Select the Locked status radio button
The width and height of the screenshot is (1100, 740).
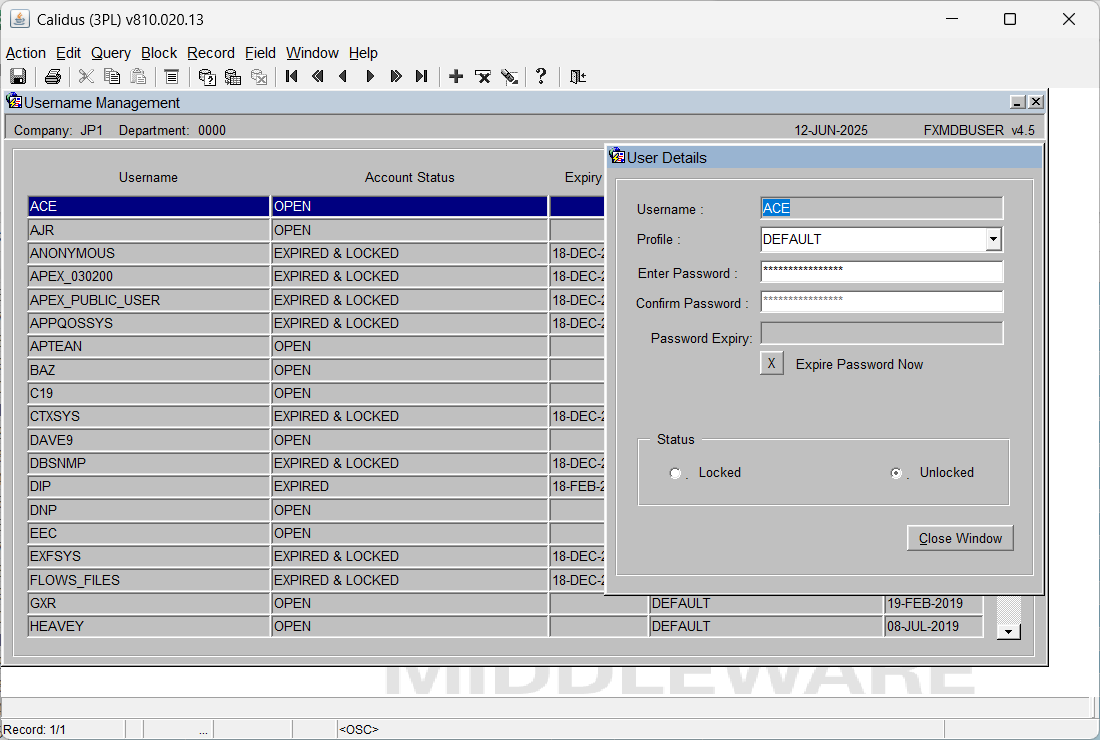click(x=675, y=473)
